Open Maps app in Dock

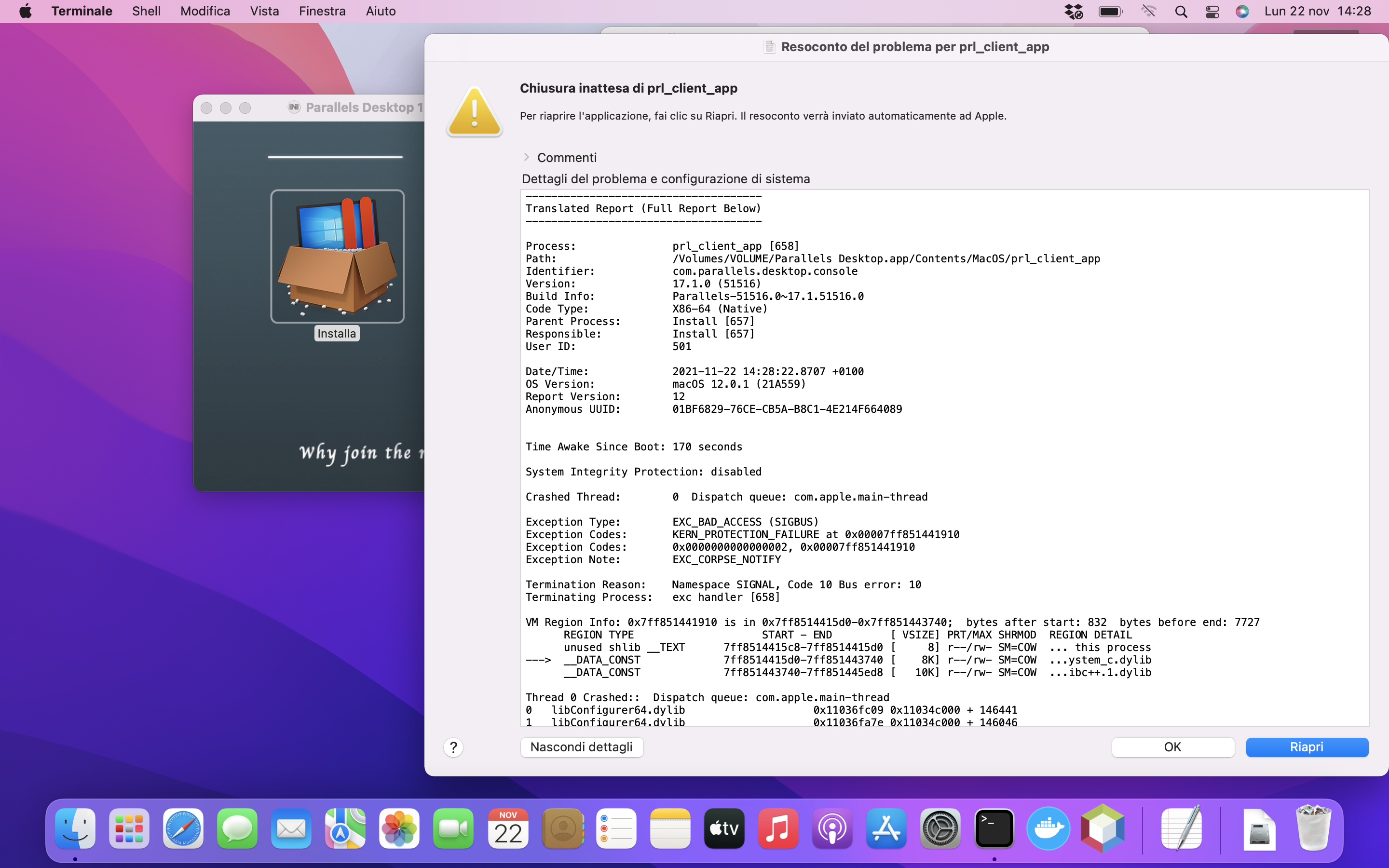(x=345, y=828)
